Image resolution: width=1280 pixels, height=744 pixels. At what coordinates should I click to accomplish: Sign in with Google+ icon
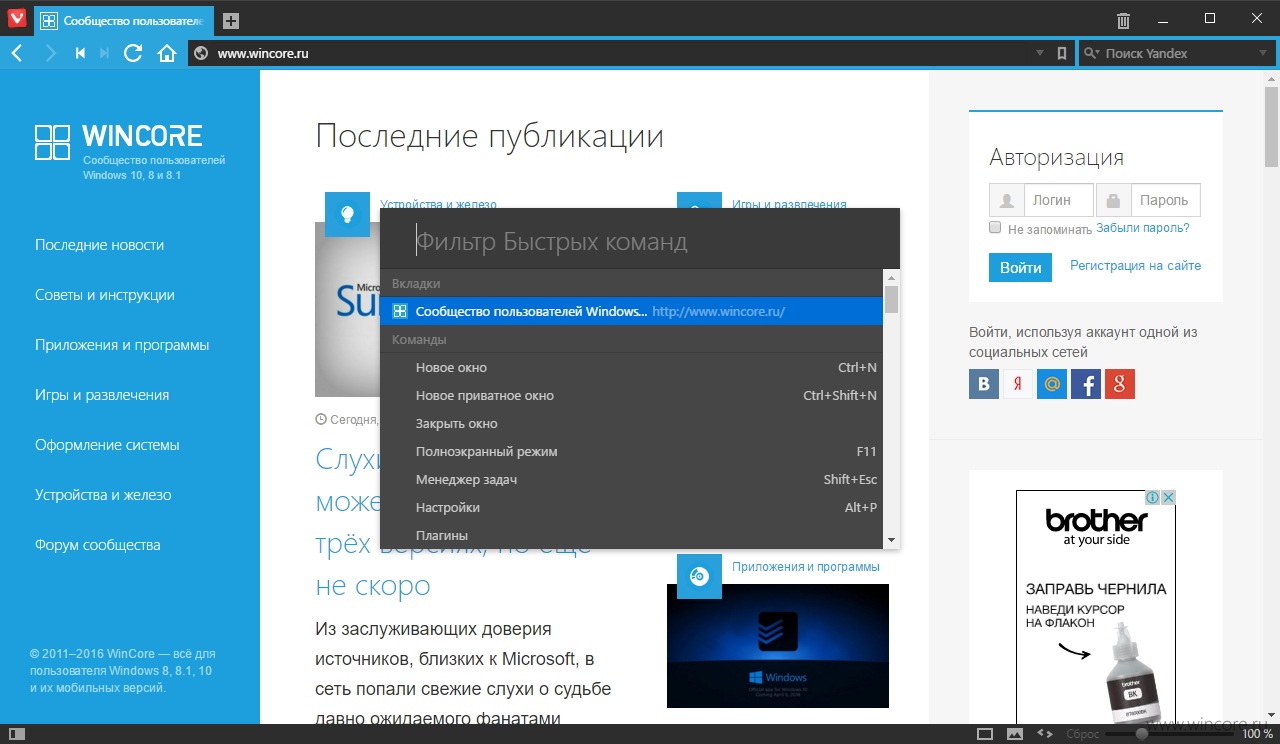point(1120,384)
